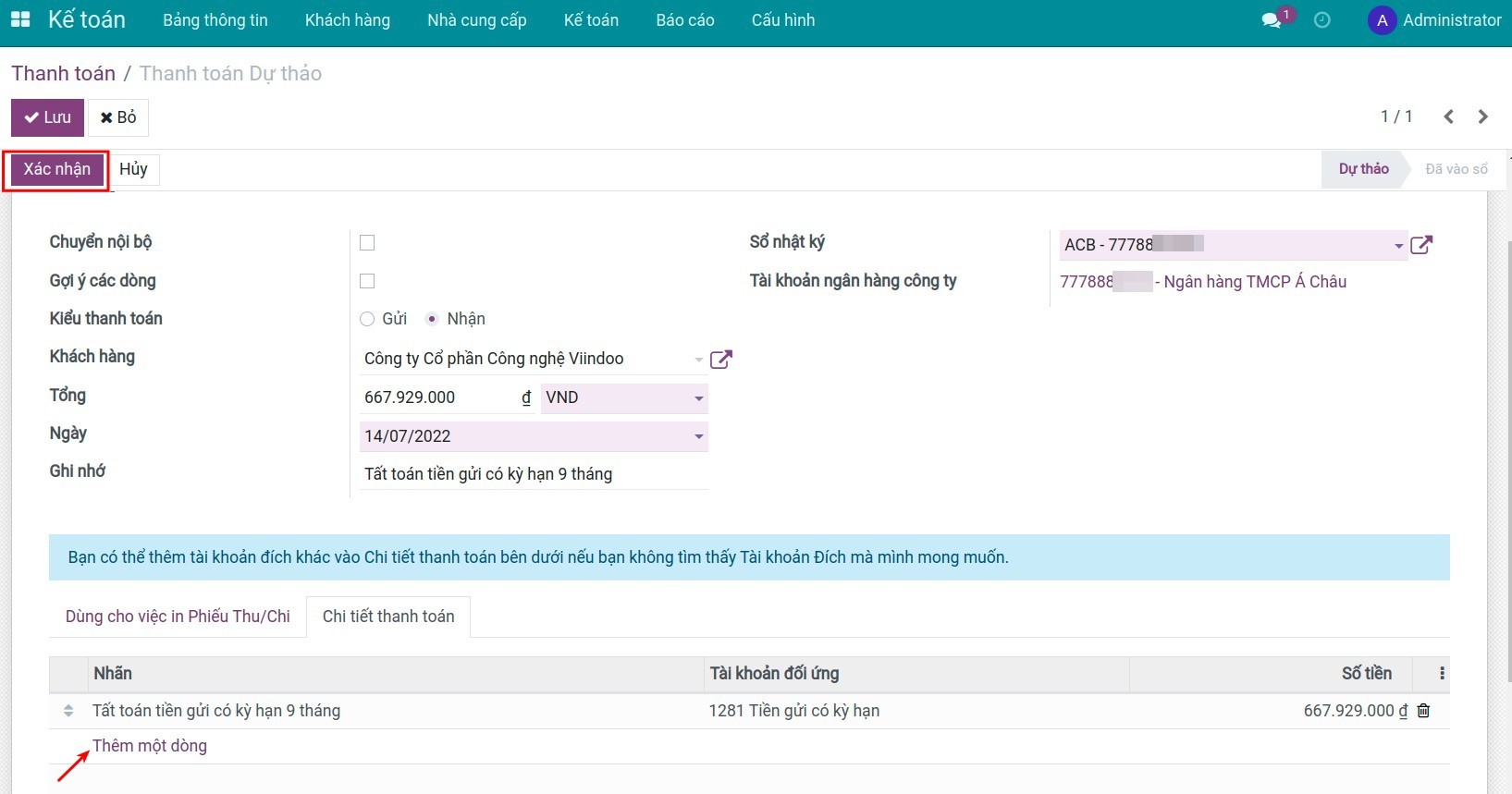Open the conversations chat icon
Viewport: 1512px width, 794px height.
coord(1272,20)
